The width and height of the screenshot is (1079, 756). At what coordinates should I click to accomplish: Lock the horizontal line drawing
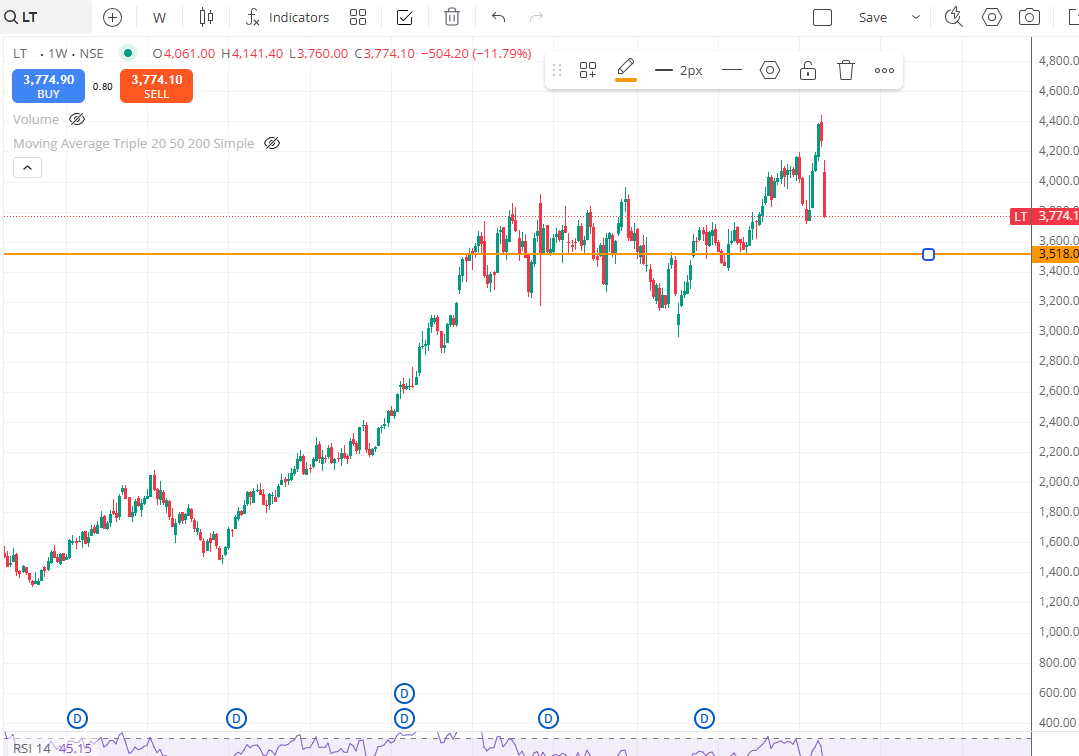[x=808, y=70]
